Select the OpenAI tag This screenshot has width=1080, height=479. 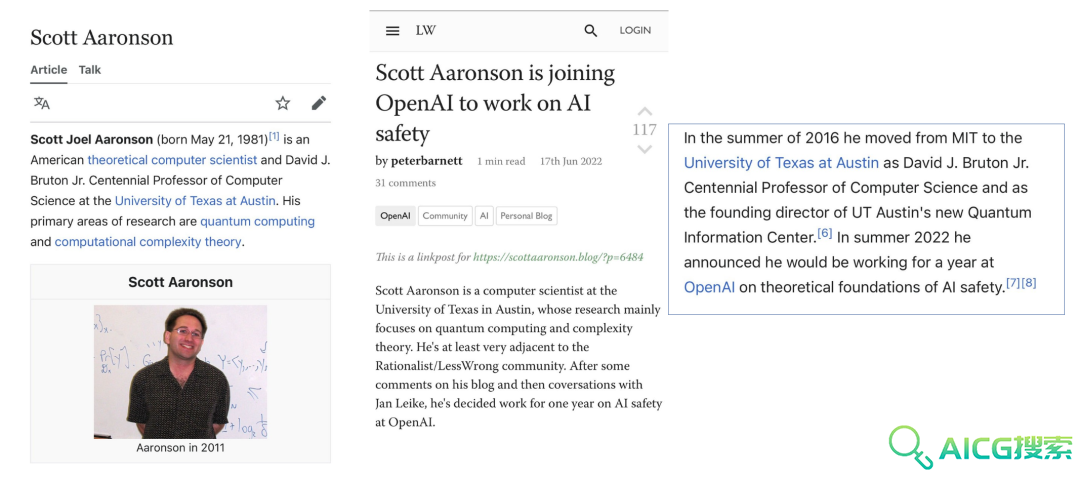[x=395, y=216]
